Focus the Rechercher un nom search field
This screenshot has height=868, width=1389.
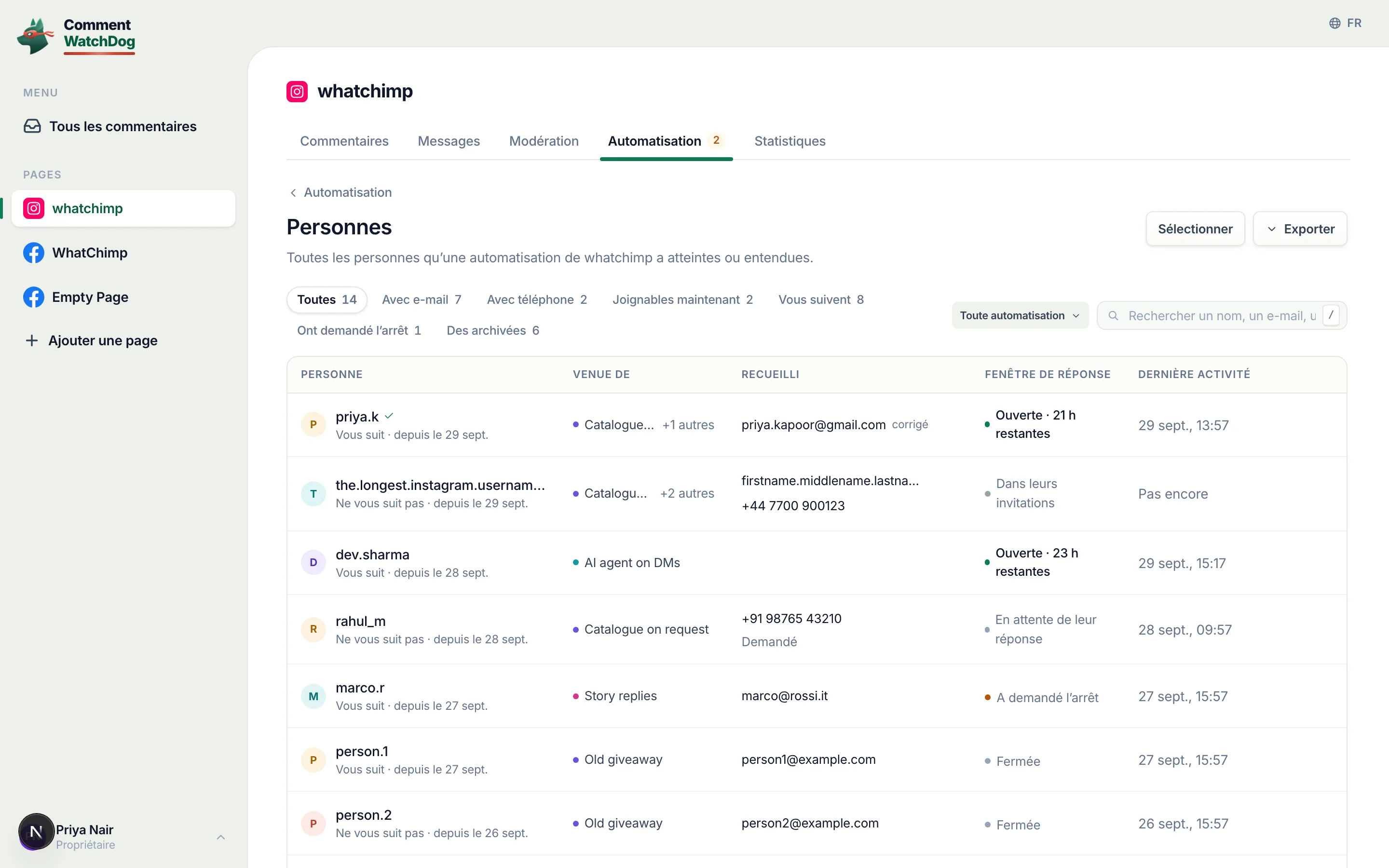point(1221,316)
